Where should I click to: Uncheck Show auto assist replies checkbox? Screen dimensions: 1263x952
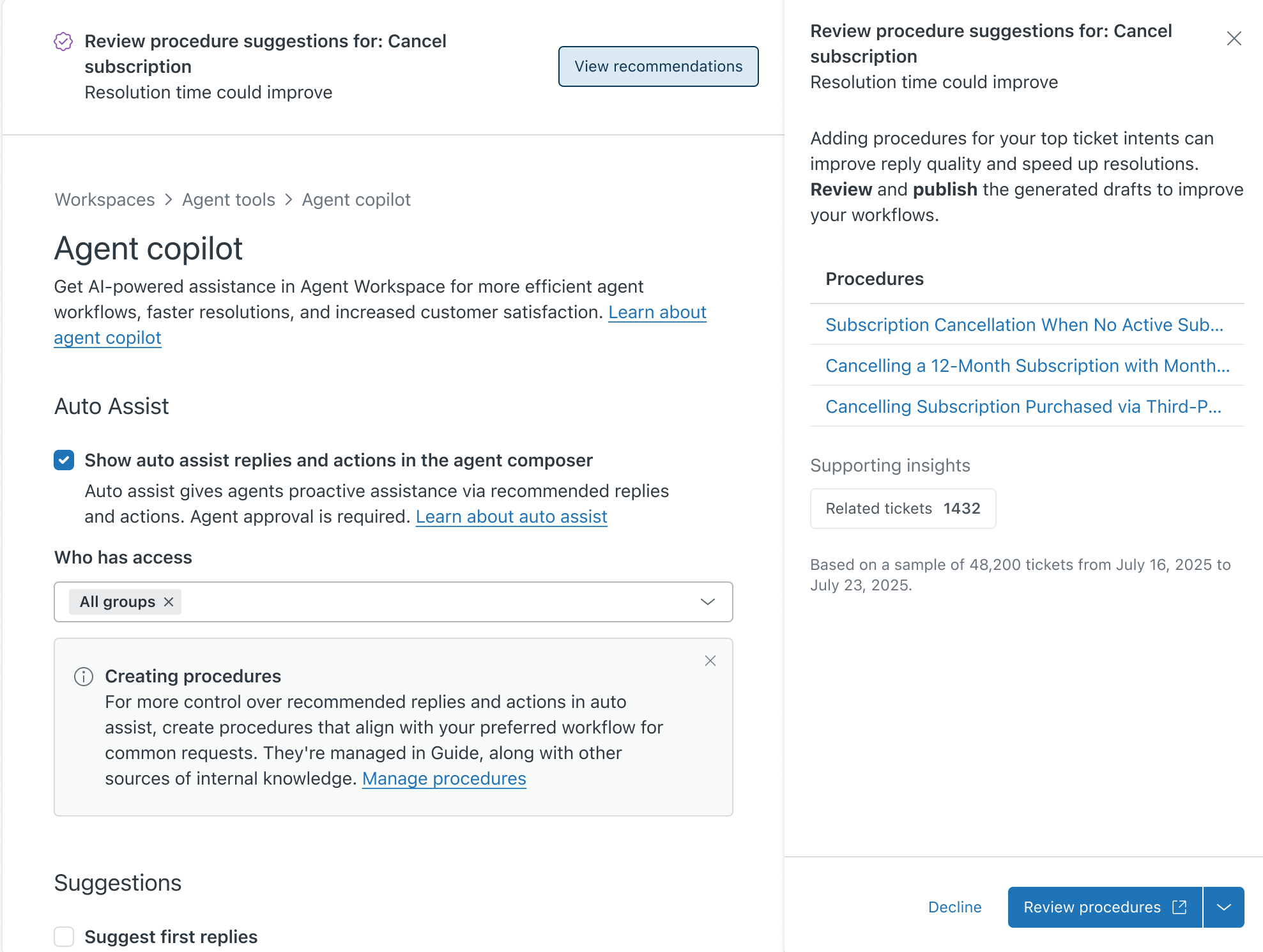coord(64,460)
